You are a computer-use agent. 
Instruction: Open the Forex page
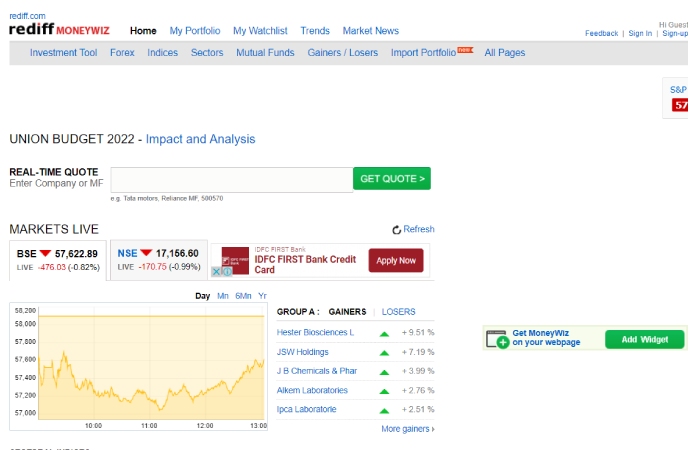[x=122, y=53]
